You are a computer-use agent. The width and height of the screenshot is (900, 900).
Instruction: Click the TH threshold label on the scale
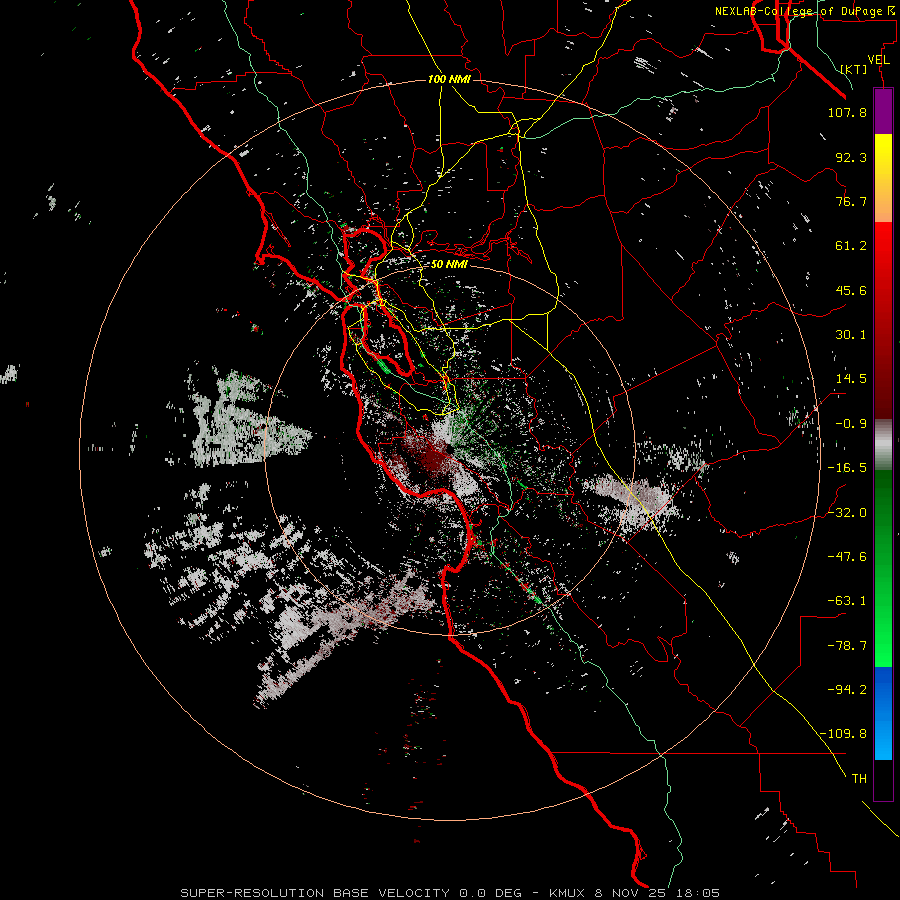859,778
